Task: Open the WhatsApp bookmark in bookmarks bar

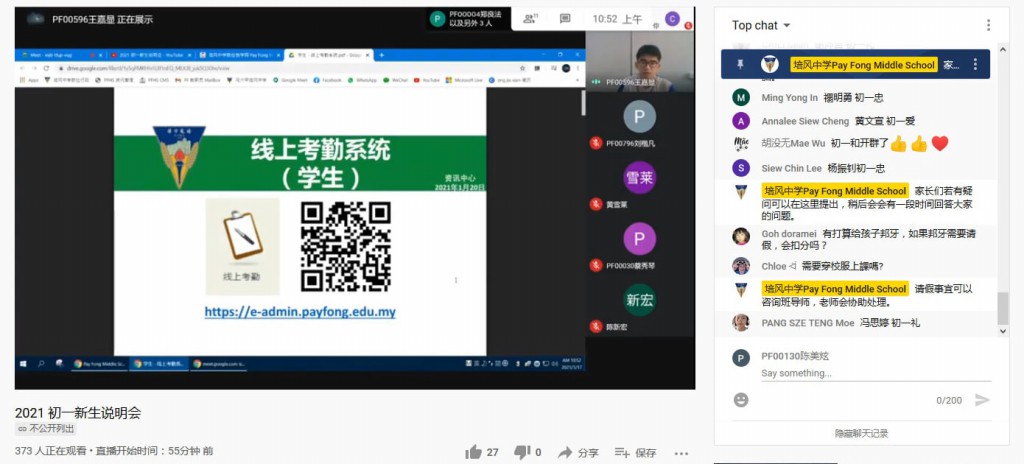Action: click(x=362, y=80)
